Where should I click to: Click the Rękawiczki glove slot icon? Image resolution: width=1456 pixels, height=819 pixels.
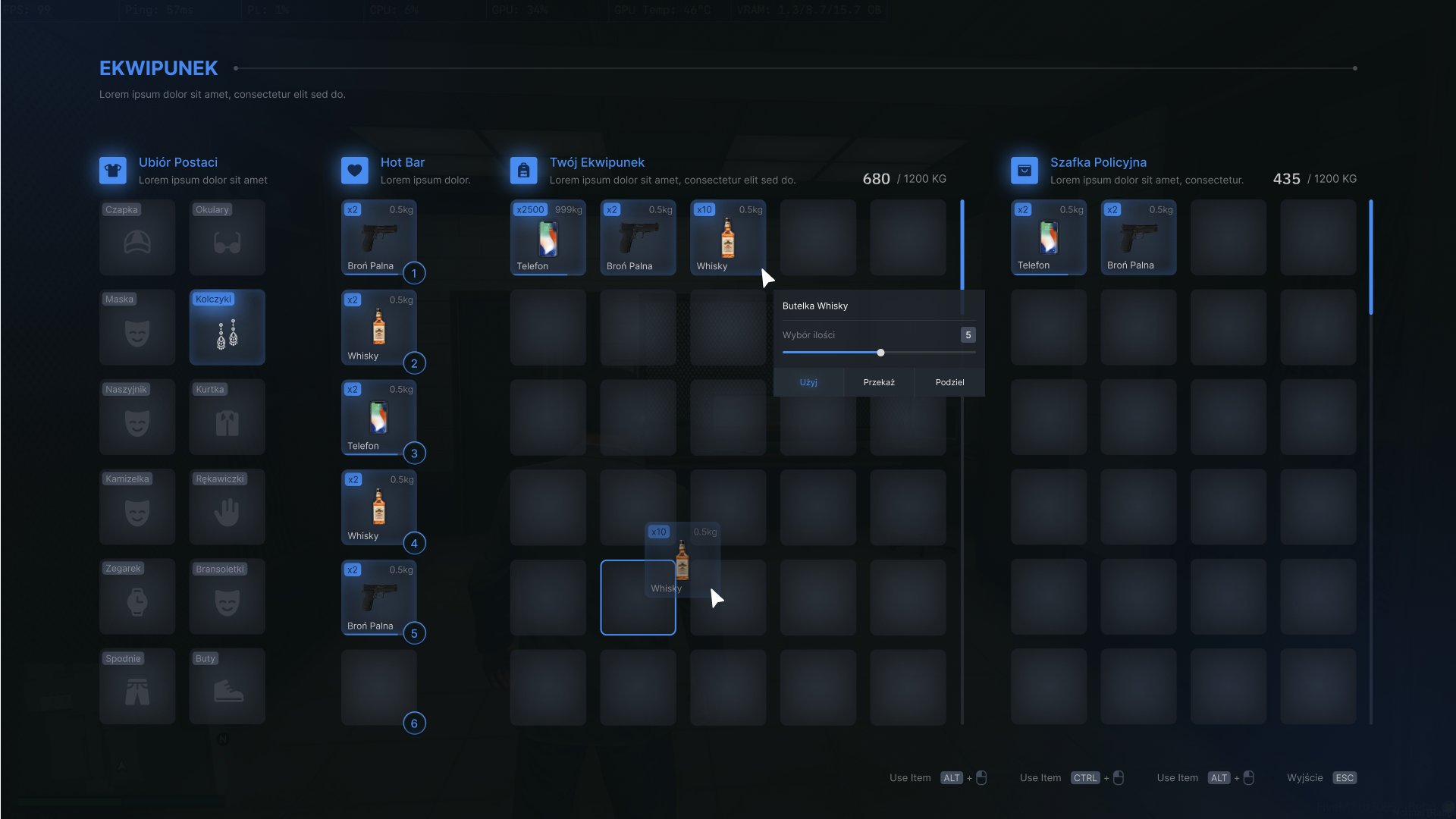(227, 507)
